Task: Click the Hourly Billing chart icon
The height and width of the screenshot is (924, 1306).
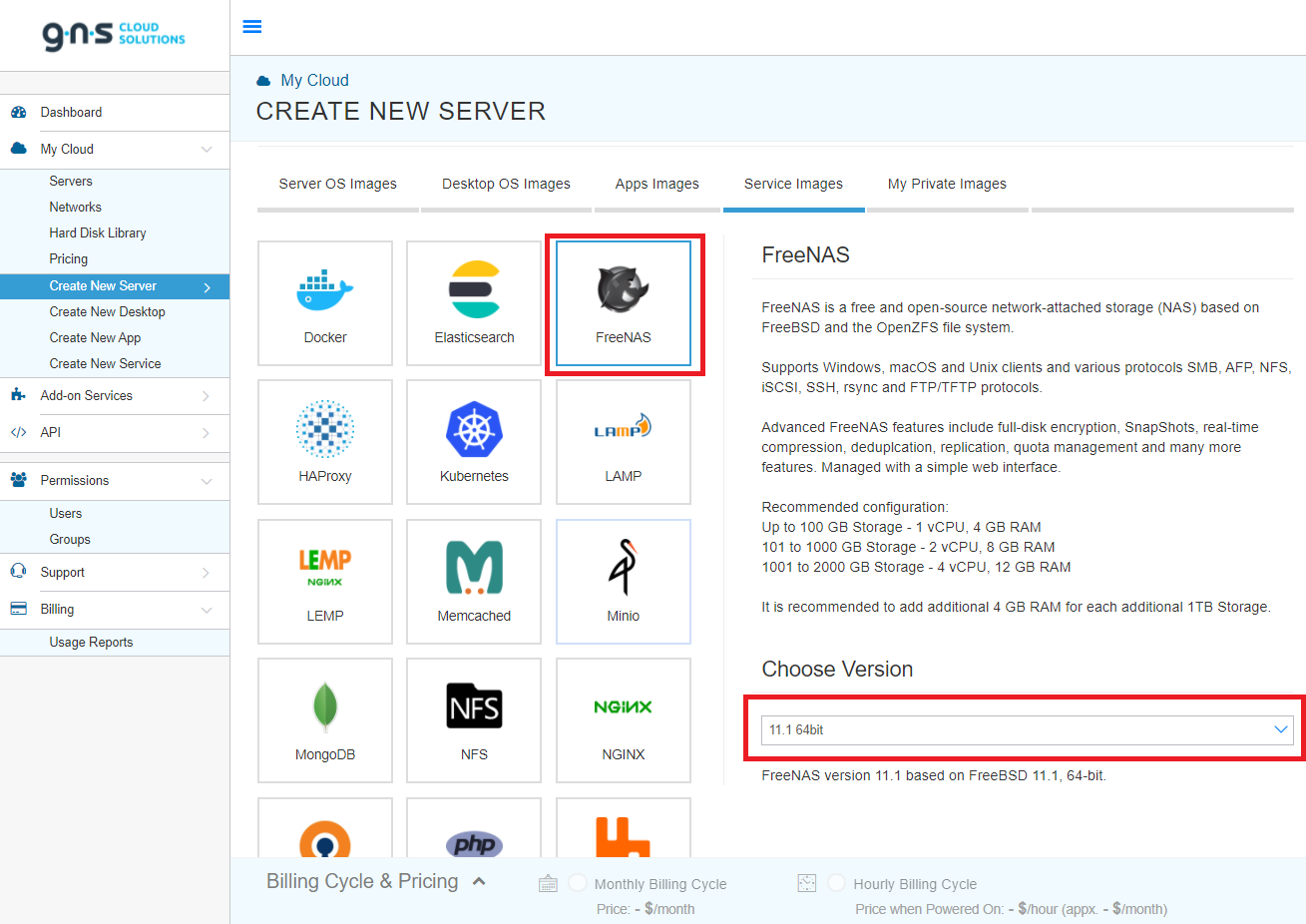Action: 807,883
